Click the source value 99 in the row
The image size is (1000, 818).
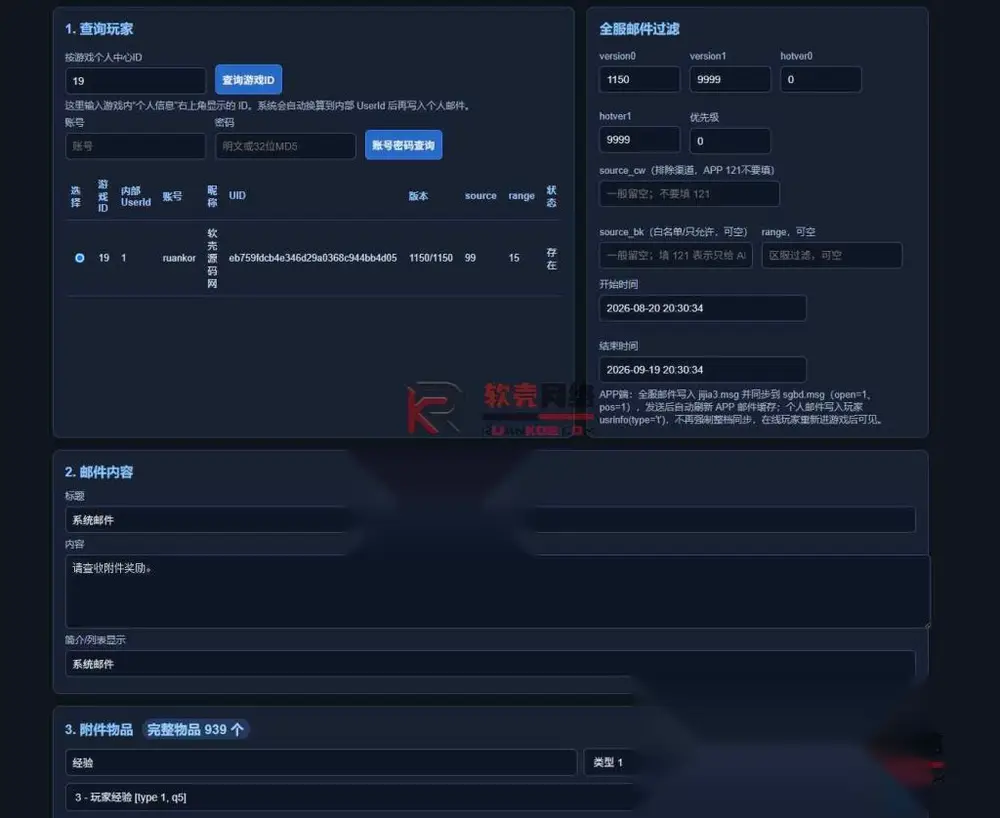470,258
